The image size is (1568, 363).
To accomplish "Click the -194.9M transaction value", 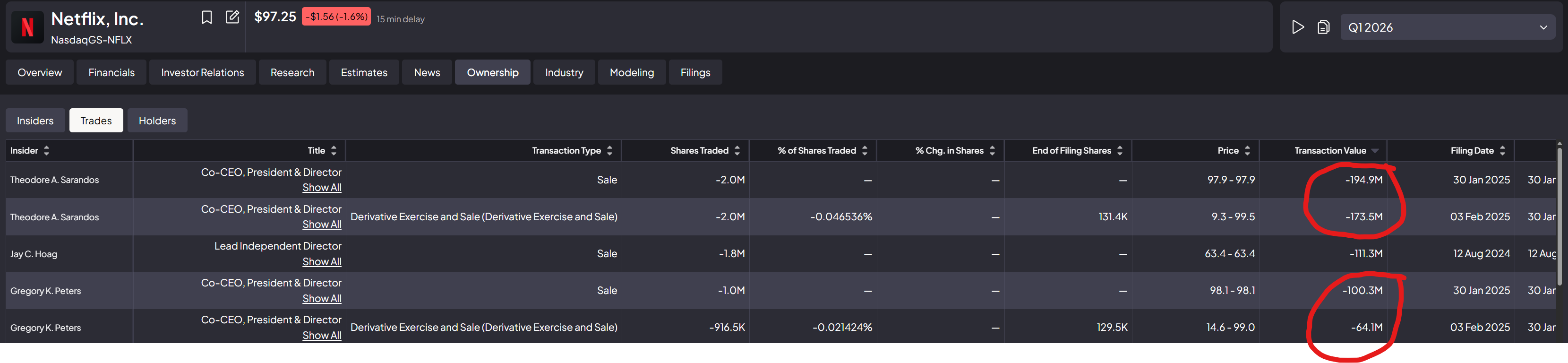I will click(x=1363, y=180).
